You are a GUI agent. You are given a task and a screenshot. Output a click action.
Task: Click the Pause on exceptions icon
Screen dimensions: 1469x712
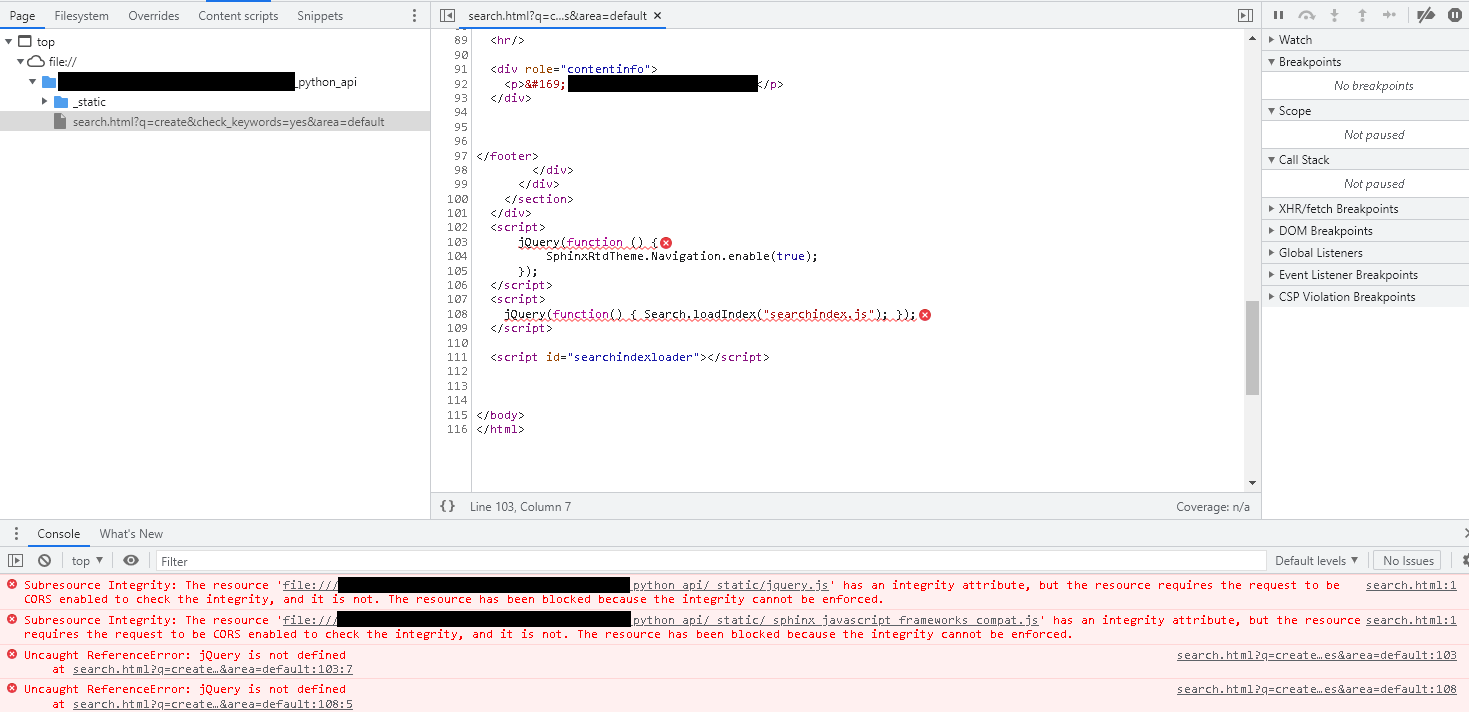[x=1455, y=15]
